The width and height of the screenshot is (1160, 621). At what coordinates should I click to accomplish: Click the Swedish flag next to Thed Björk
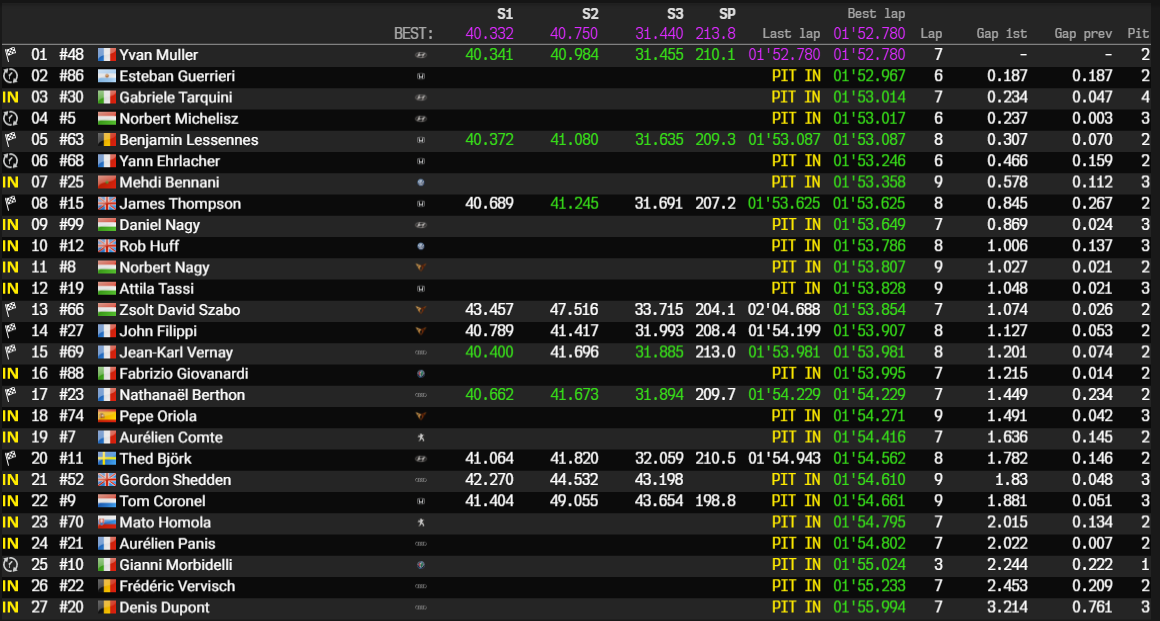107,458
